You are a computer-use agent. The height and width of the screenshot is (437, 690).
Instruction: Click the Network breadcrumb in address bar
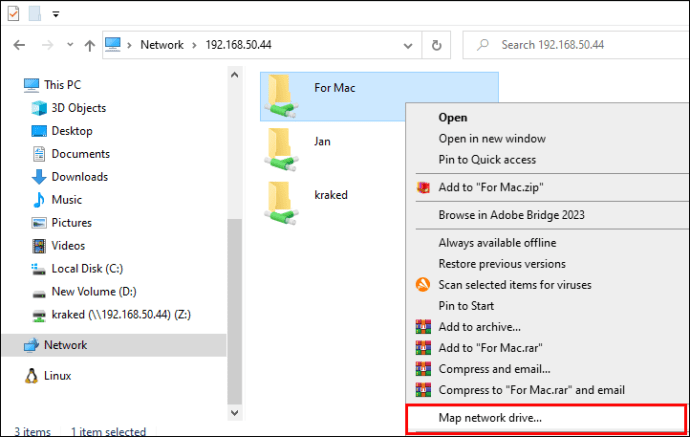[161, 45]
